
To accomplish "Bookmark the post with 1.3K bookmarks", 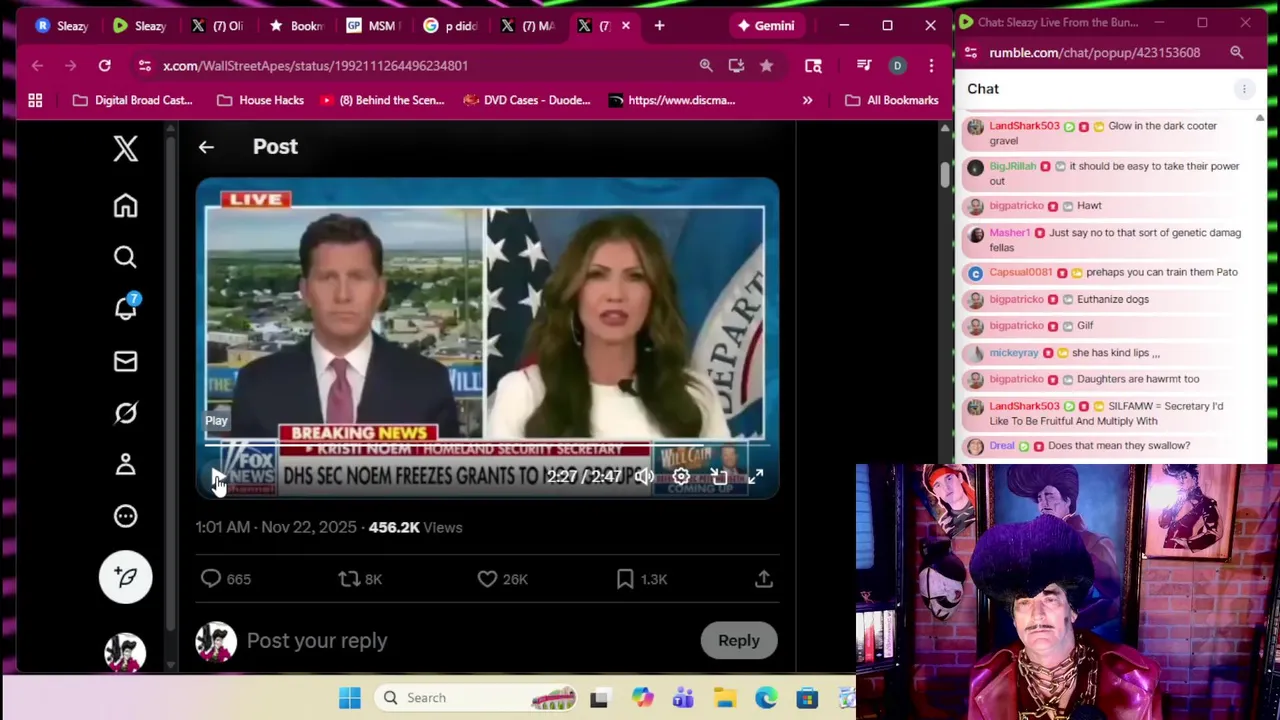I will tap(625, 579).
